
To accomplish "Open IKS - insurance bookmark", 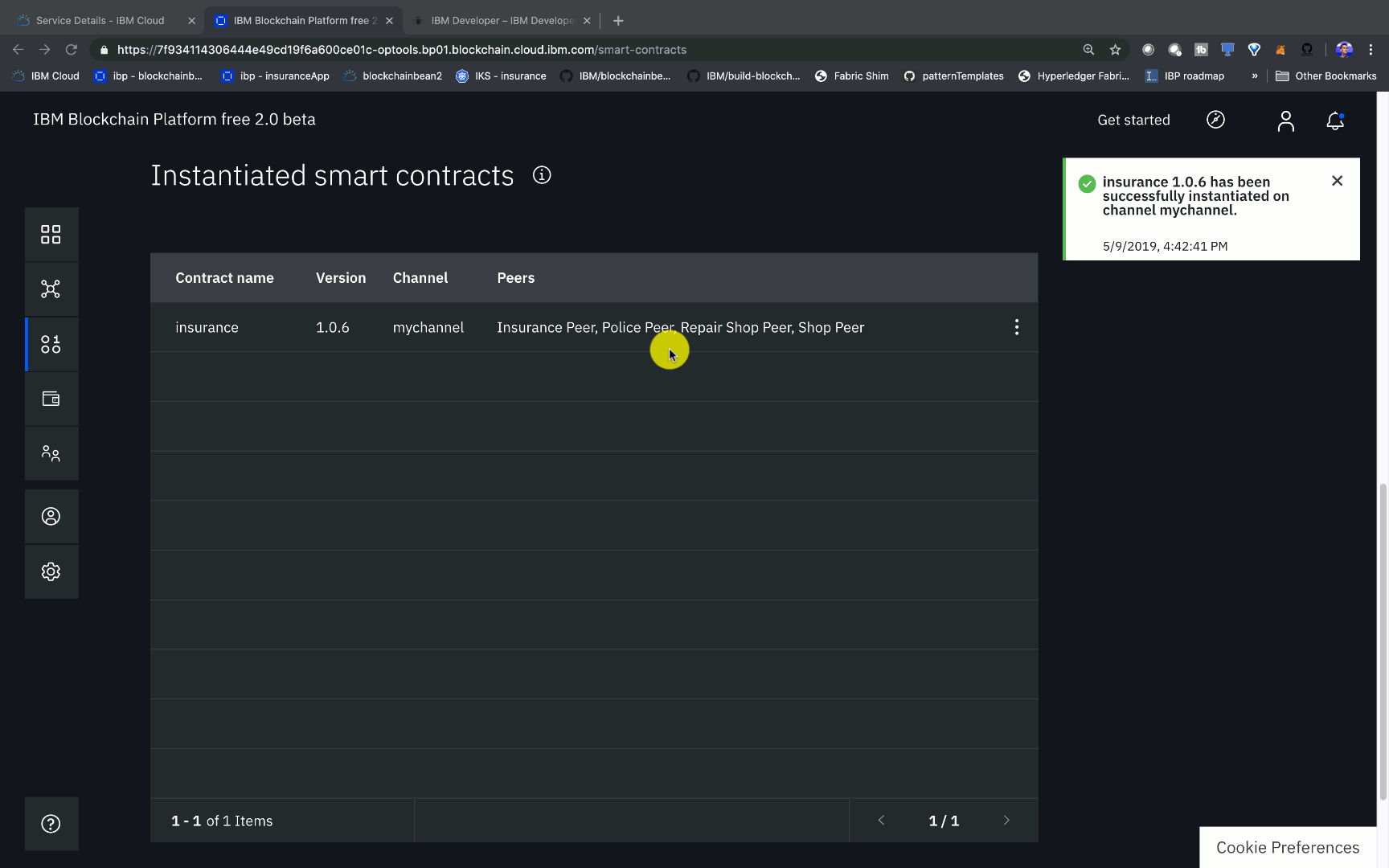I will click(501, 76).
